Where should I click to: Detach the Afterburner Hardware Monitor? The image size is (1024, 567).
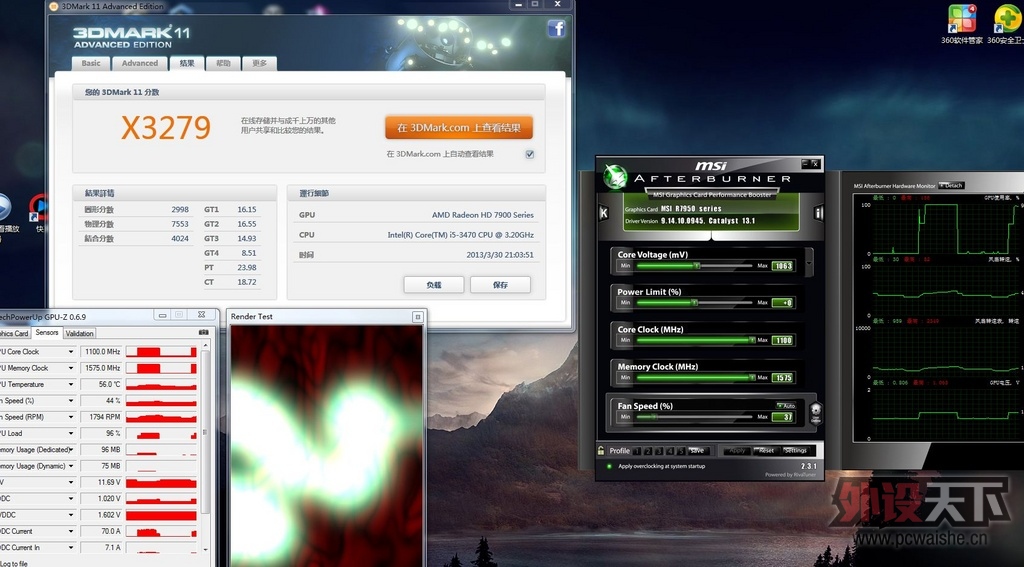coord(952,186)
